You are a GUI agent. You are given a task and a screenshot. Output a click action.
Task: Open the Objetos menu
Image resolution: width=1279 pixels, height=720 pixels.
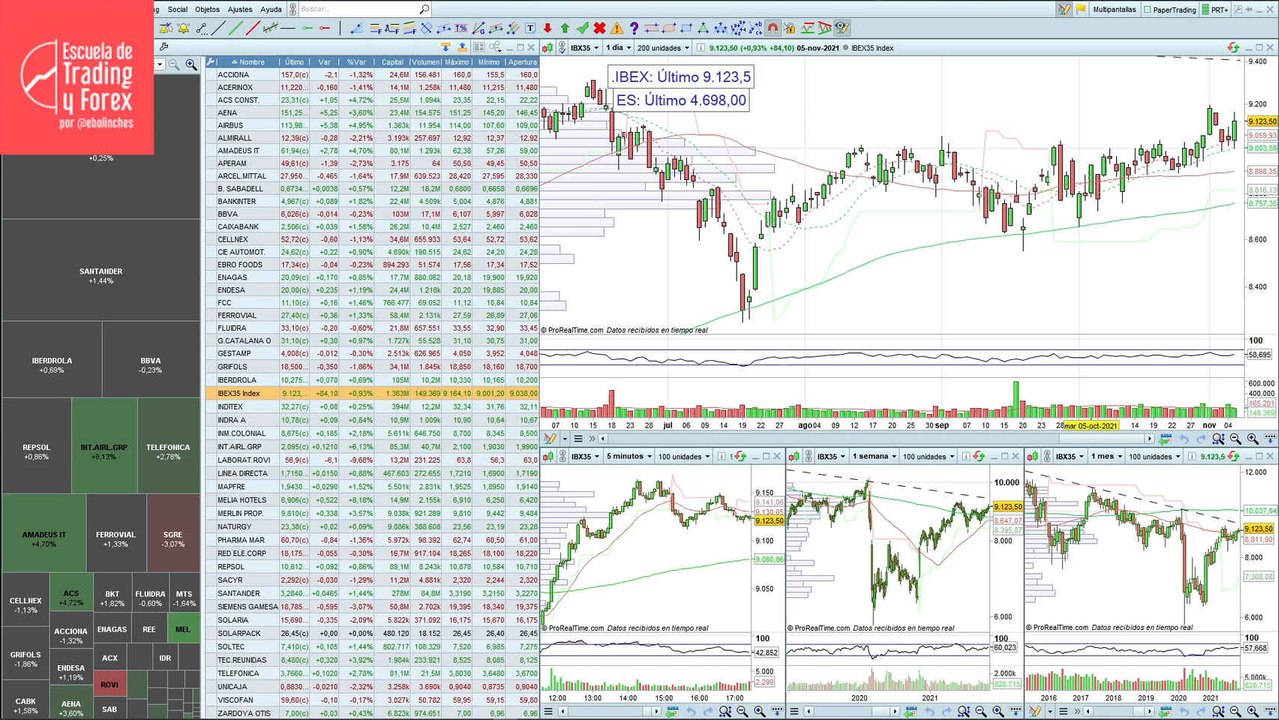click(x=207, y=9)
